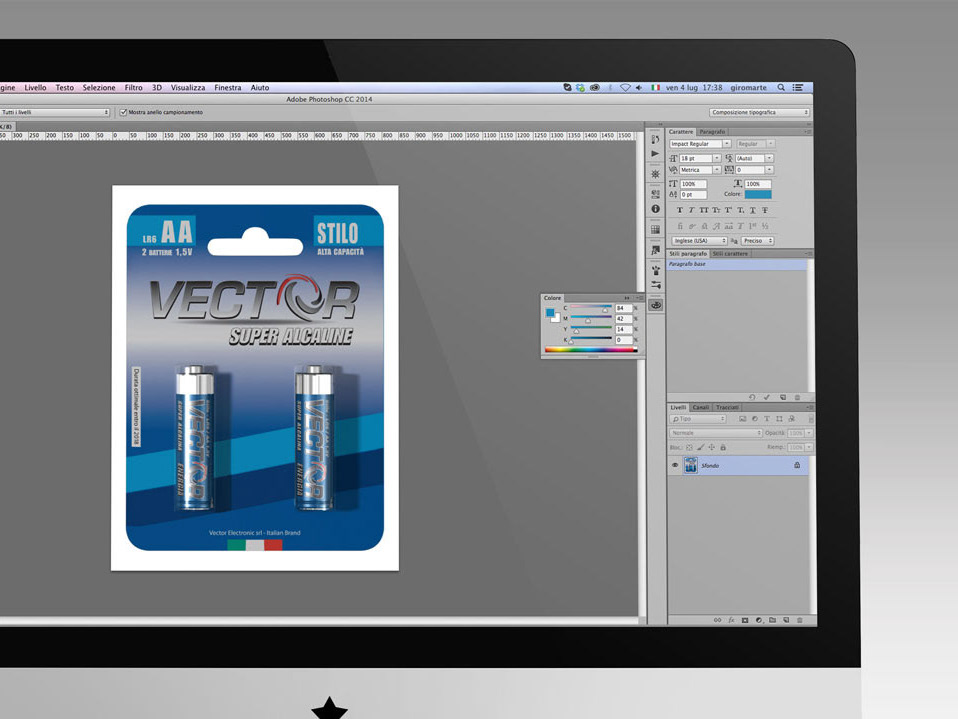Link layers chain icon in Livelli panel
Screen dimensions: 958x719
[x=717, y=620]
